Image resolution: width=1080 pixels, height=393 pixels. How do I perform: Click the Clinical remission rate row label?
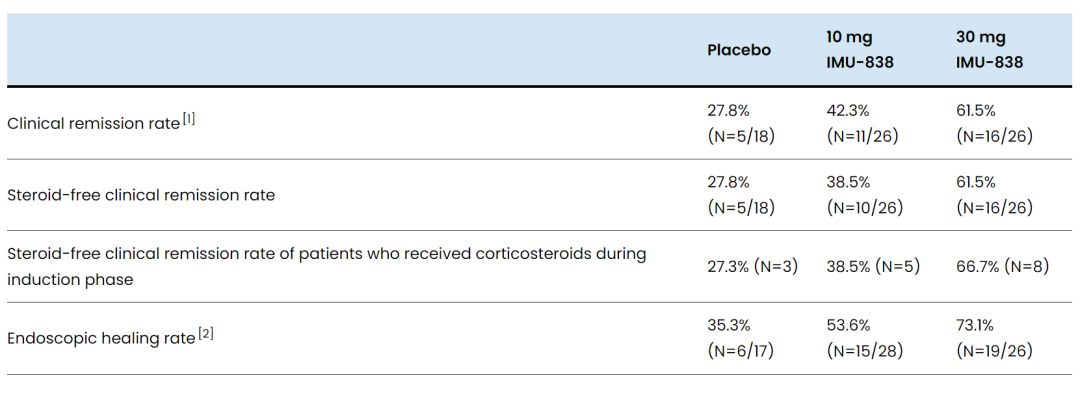[x=94, y=124]
